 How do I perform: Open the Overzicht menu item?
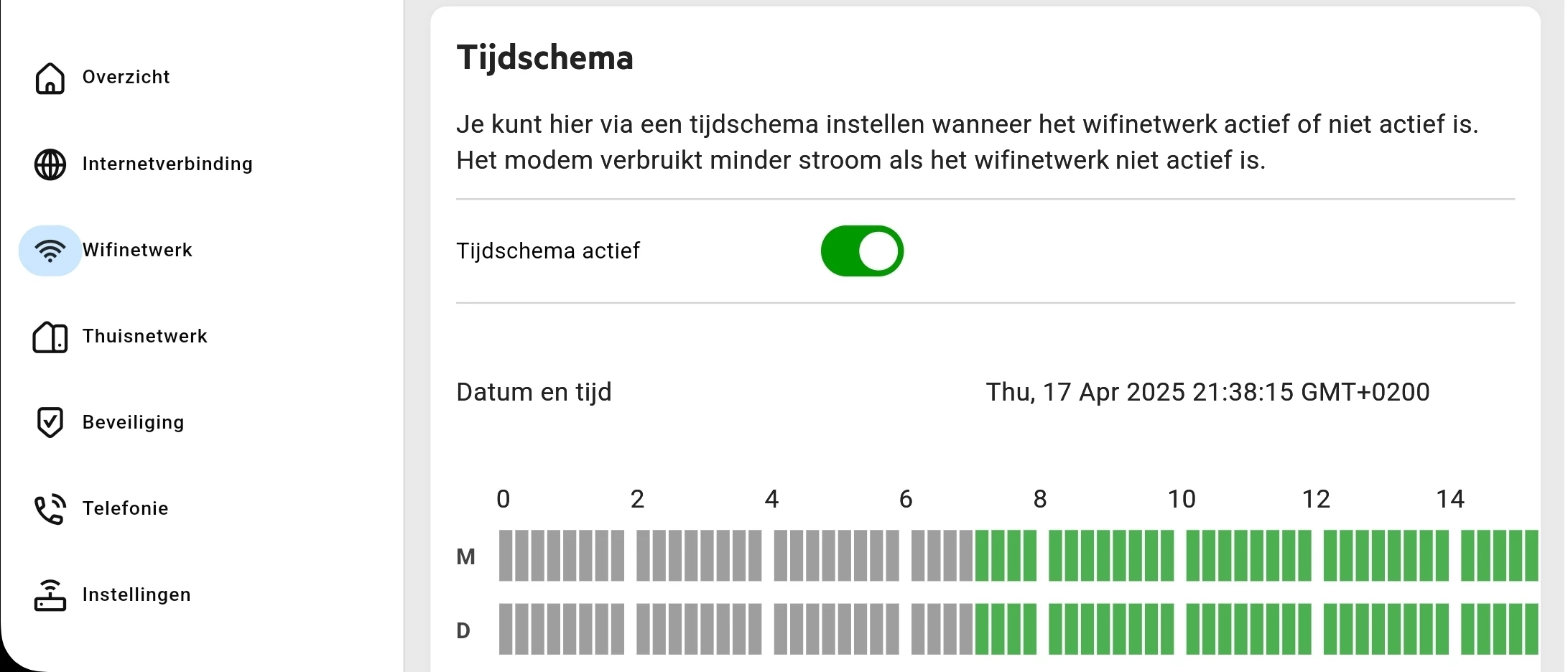126,78
